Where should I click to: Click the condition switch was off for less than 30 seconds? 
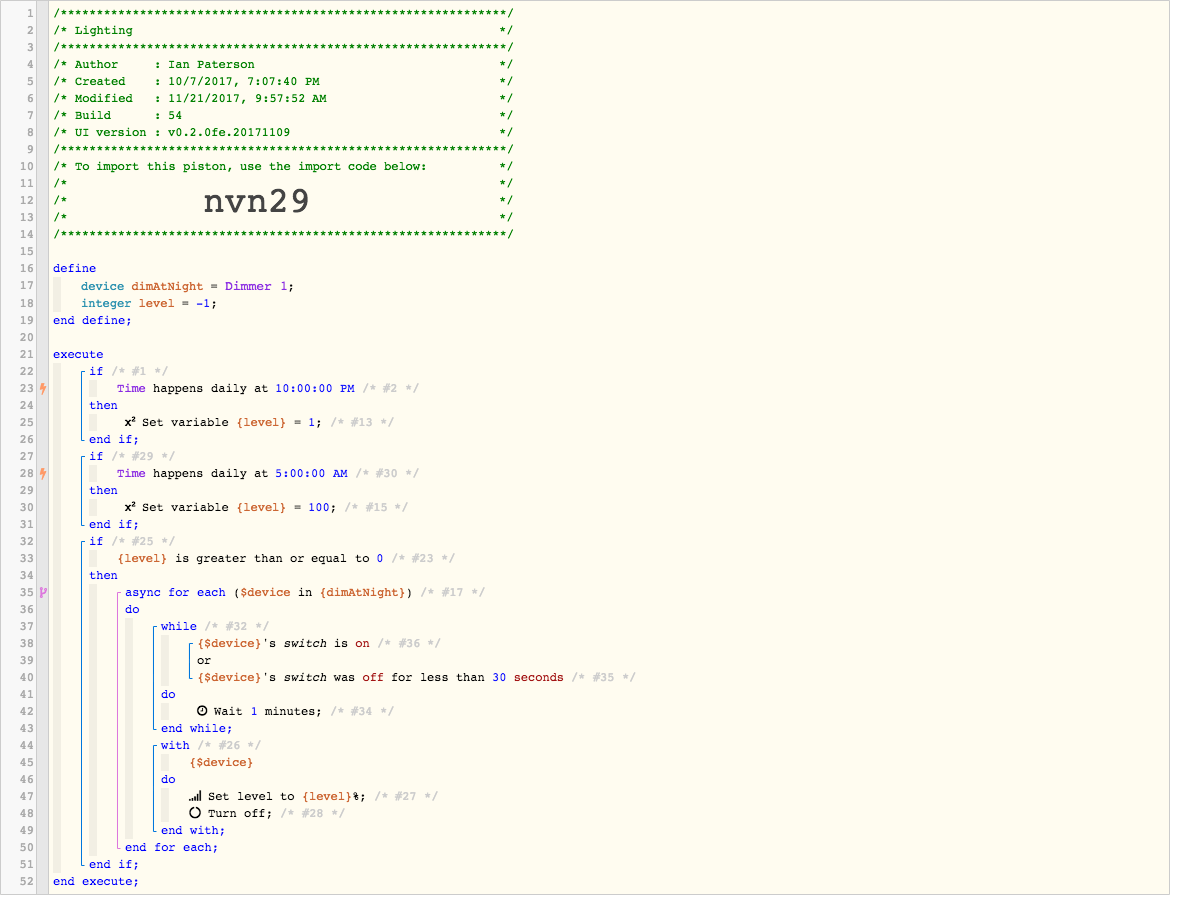(x=381, y=679)
